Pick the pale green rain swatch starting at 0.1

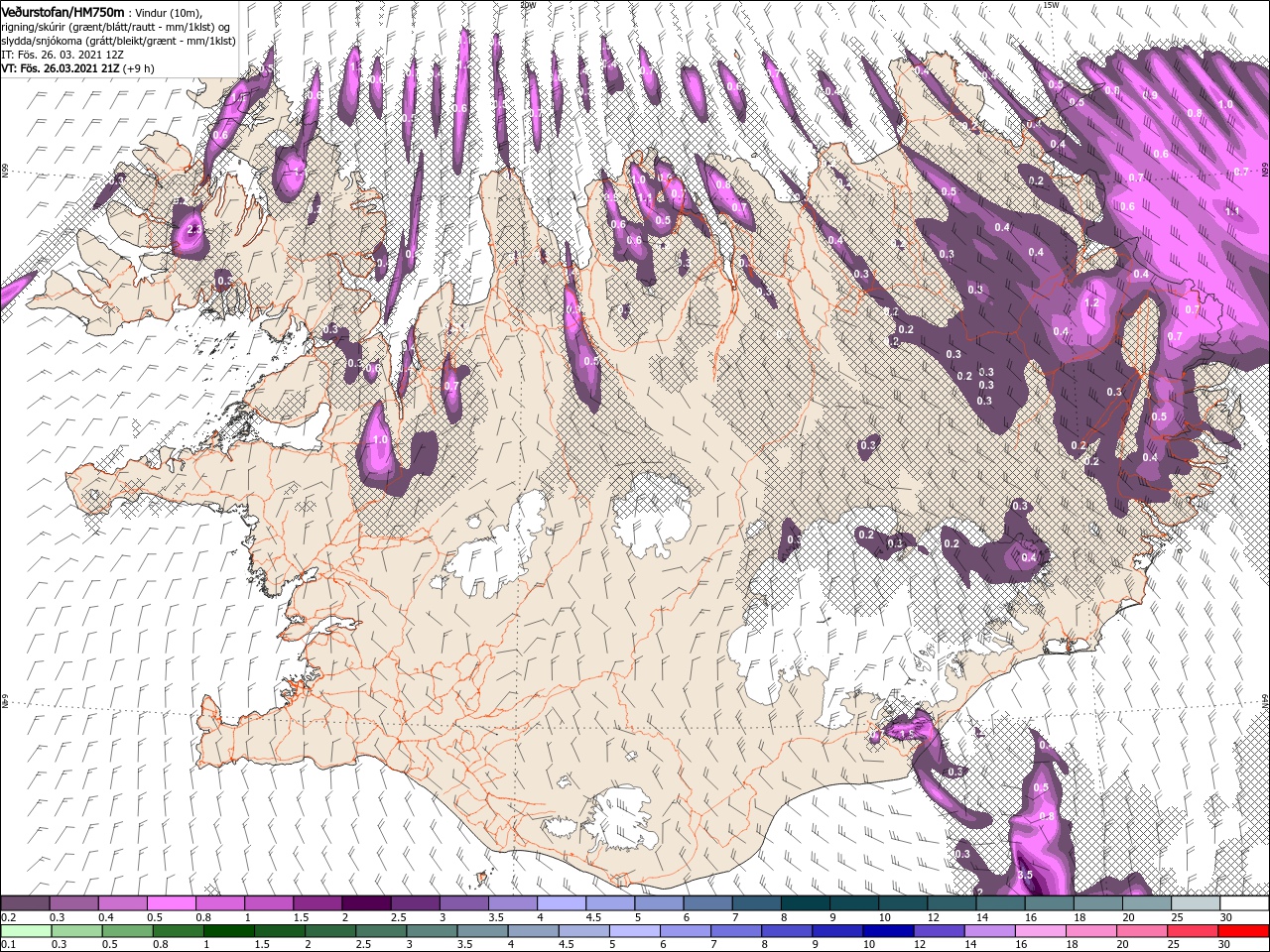pyautogui.click(x=25, y=931)
